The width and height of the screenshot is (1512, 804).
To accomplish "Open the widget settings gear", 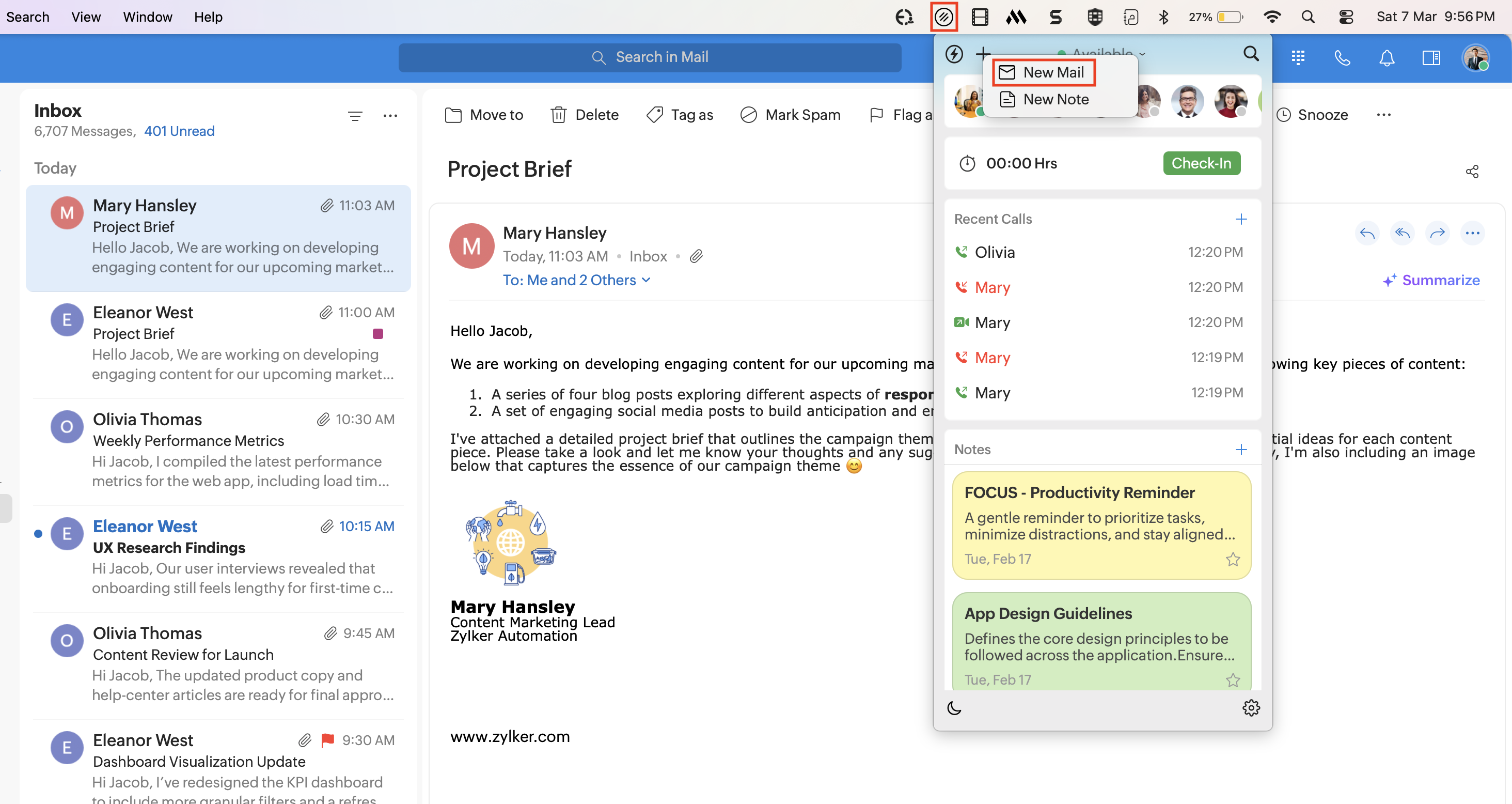I will [x=1251, y=708].
